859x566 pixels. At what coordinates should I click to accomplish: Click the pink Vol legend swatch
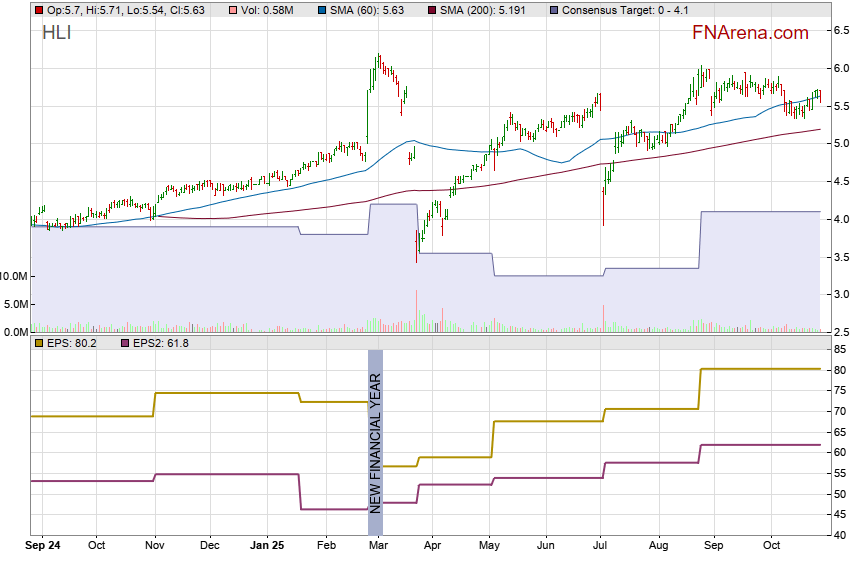pos(232,10)
